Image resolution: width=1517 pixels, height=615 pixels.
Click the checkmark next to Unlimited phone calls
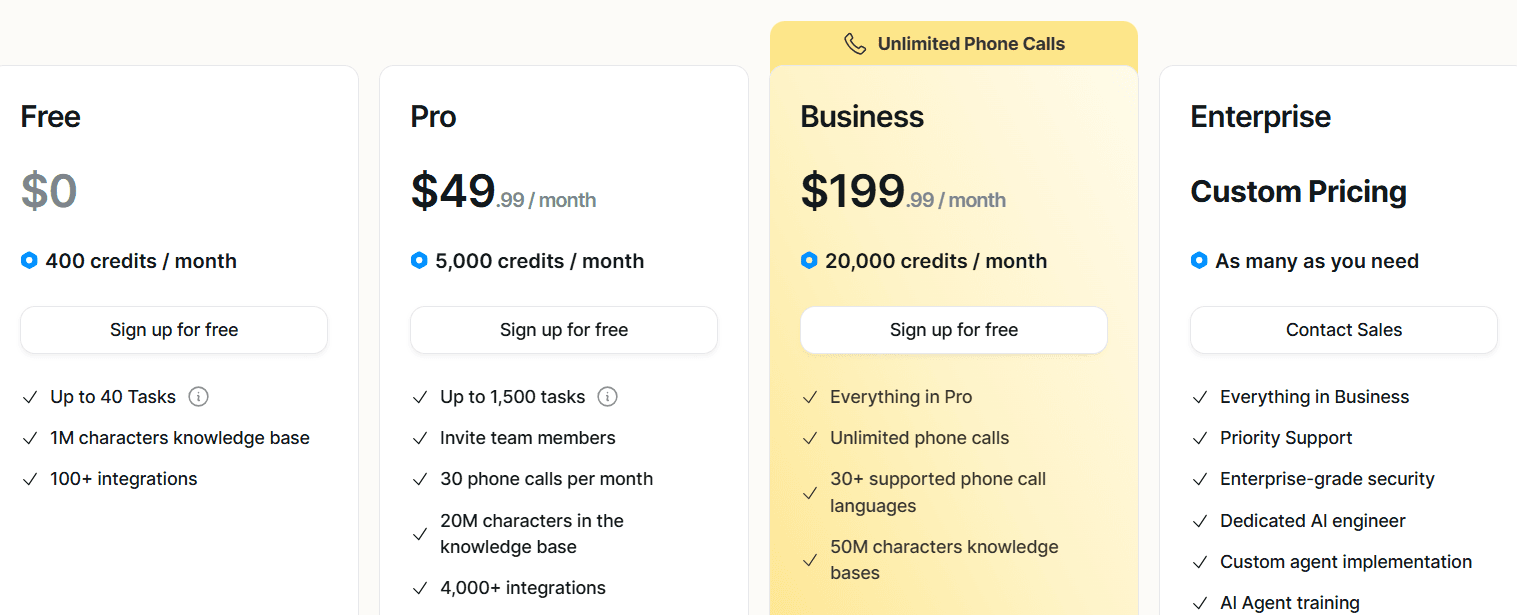(x=809, y=437)
